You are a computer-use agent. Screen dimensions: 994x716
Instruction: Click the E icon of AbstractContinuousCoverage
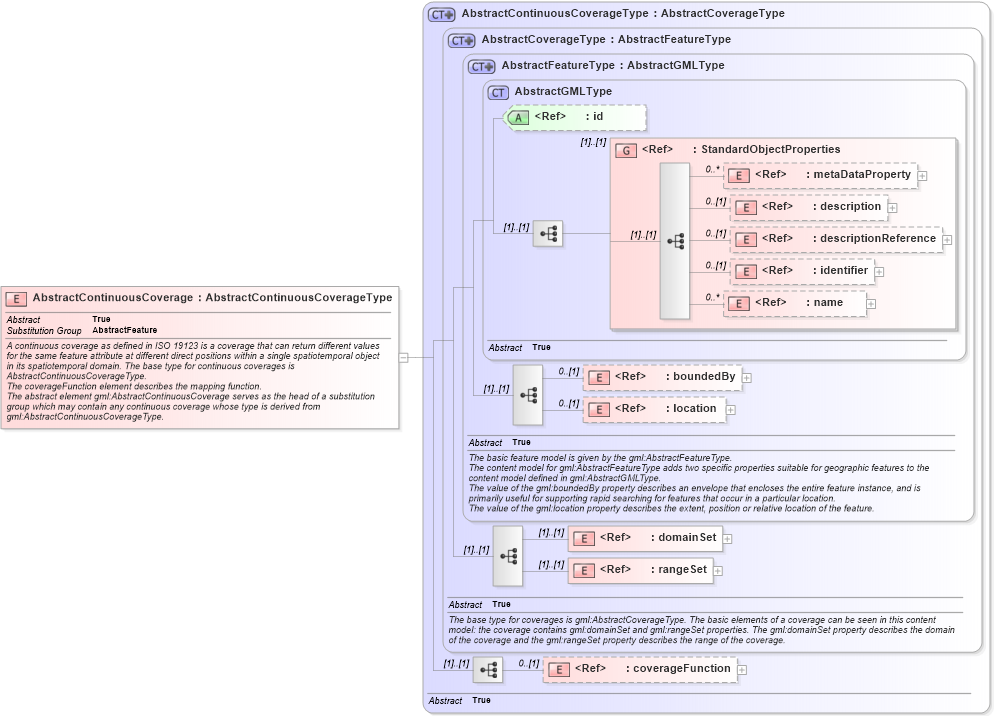coord(16,299)
